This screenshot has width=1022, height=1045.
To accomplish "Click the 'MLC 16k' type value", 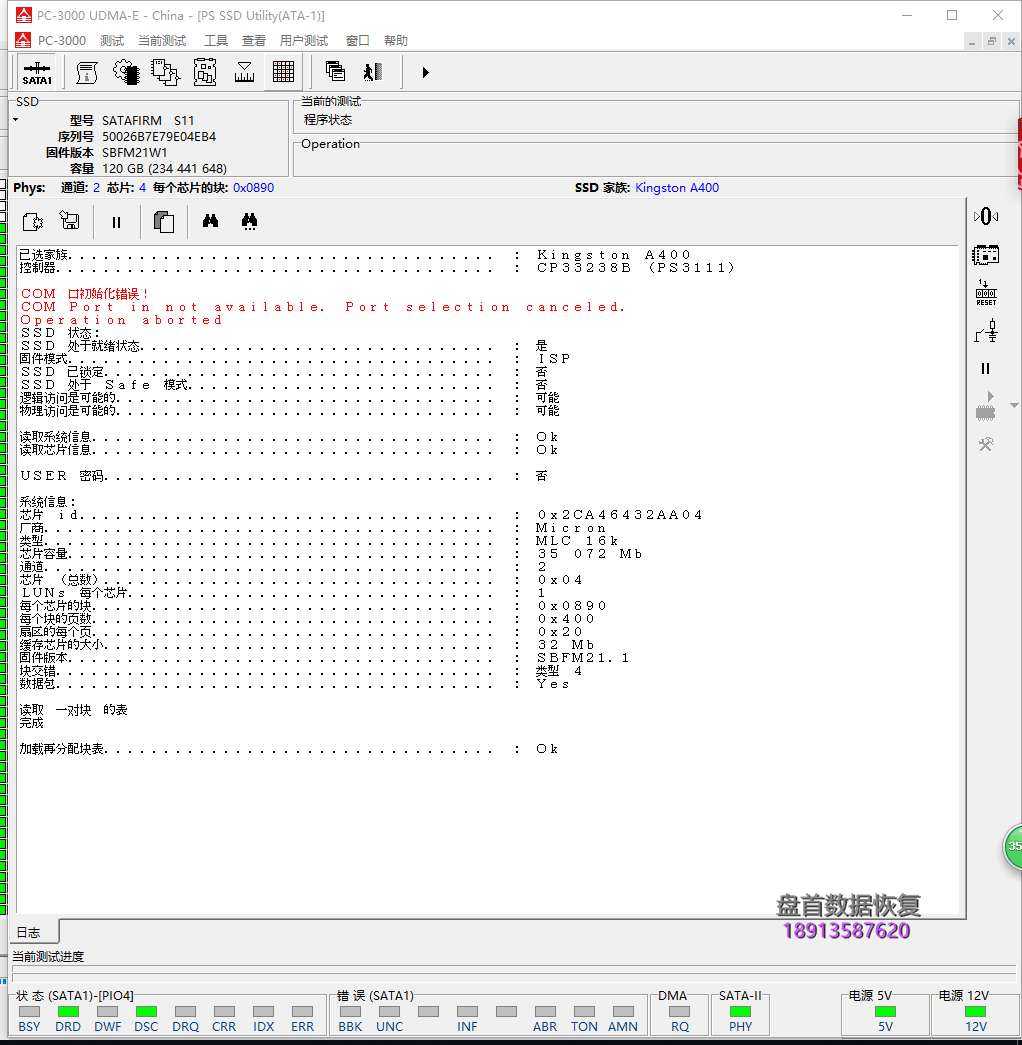I will [577, 541].
